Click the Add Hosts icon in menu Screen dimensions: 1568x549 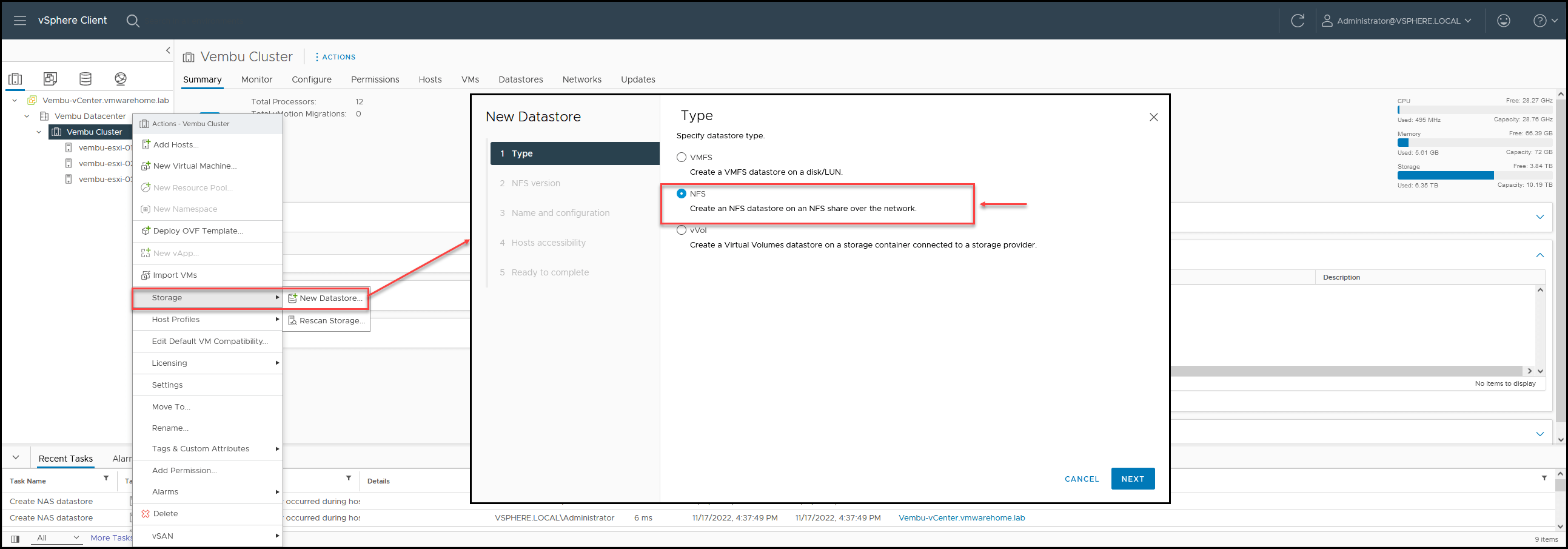pyautogui.click(x=146, y=144)
